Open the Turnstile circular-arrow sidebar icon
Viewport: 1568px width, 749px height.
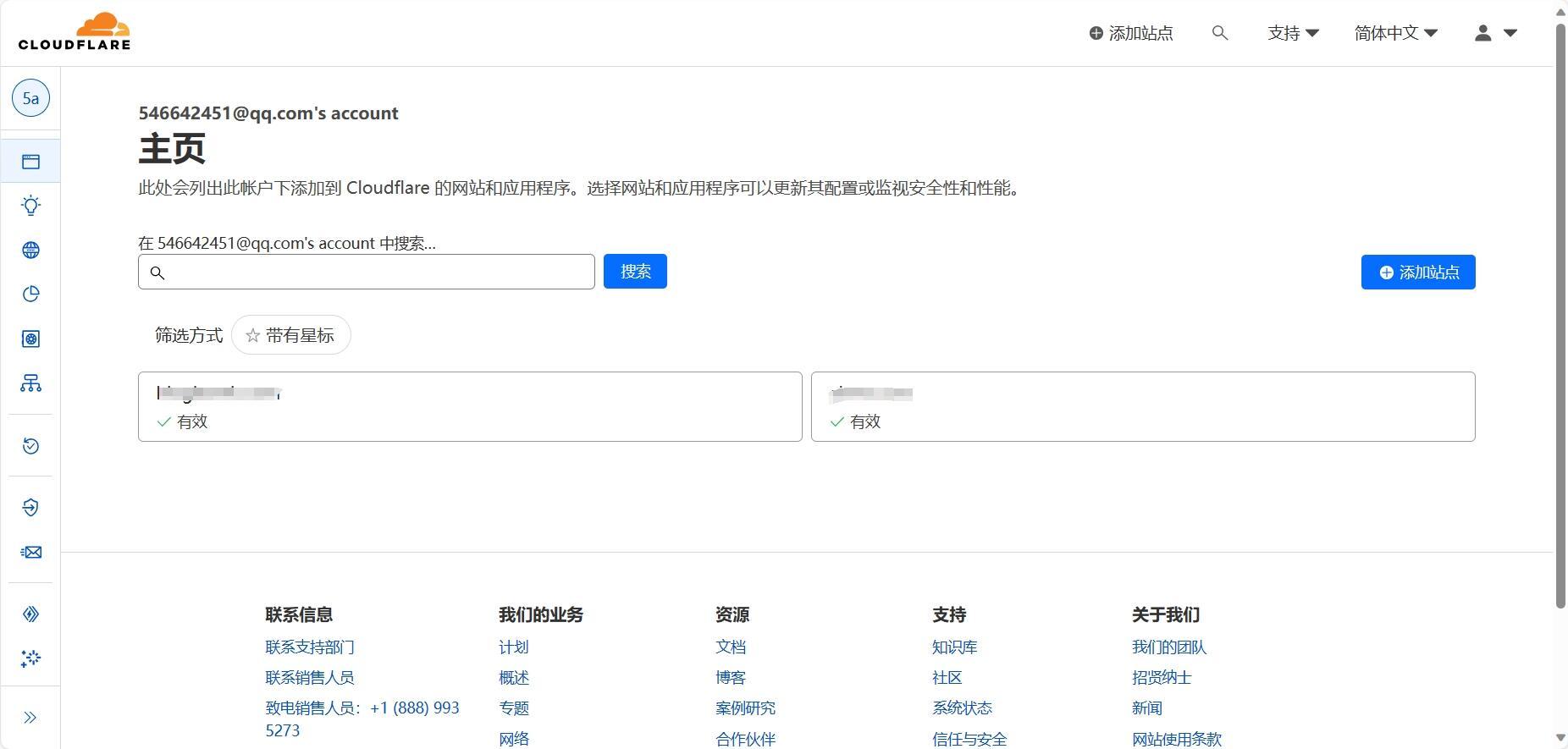click(x=30, y=446)
